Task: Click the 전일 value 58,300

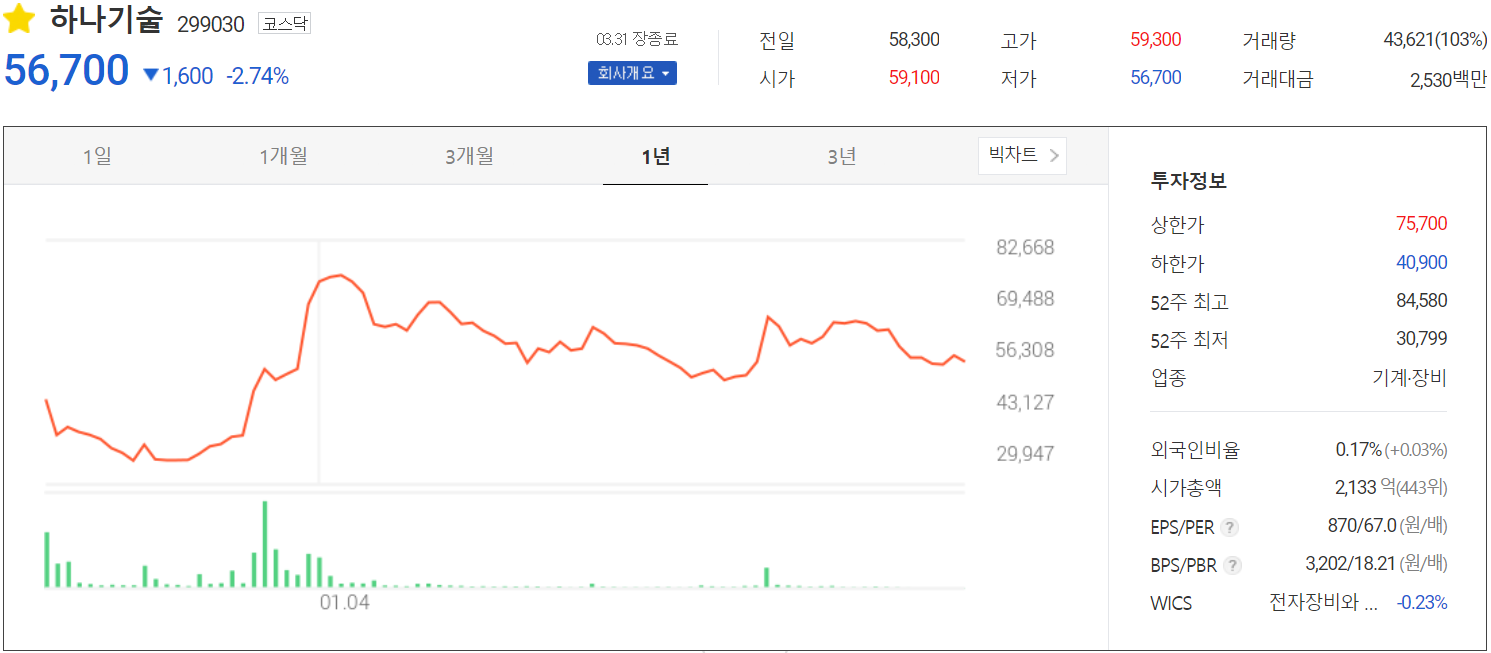Action: pyautogui.click(x=914, y=40)
